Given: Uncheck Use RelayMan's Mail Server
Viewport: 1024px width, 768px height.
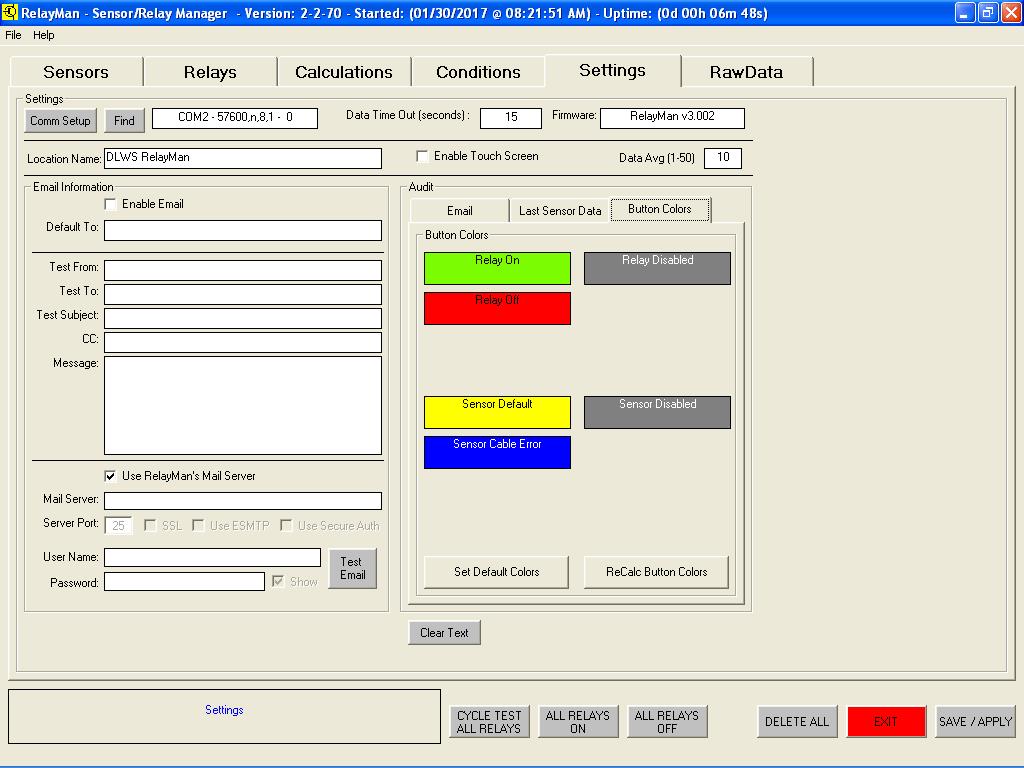Looking at the screenshot, I should pyautogui.click(x=111, y=476).
